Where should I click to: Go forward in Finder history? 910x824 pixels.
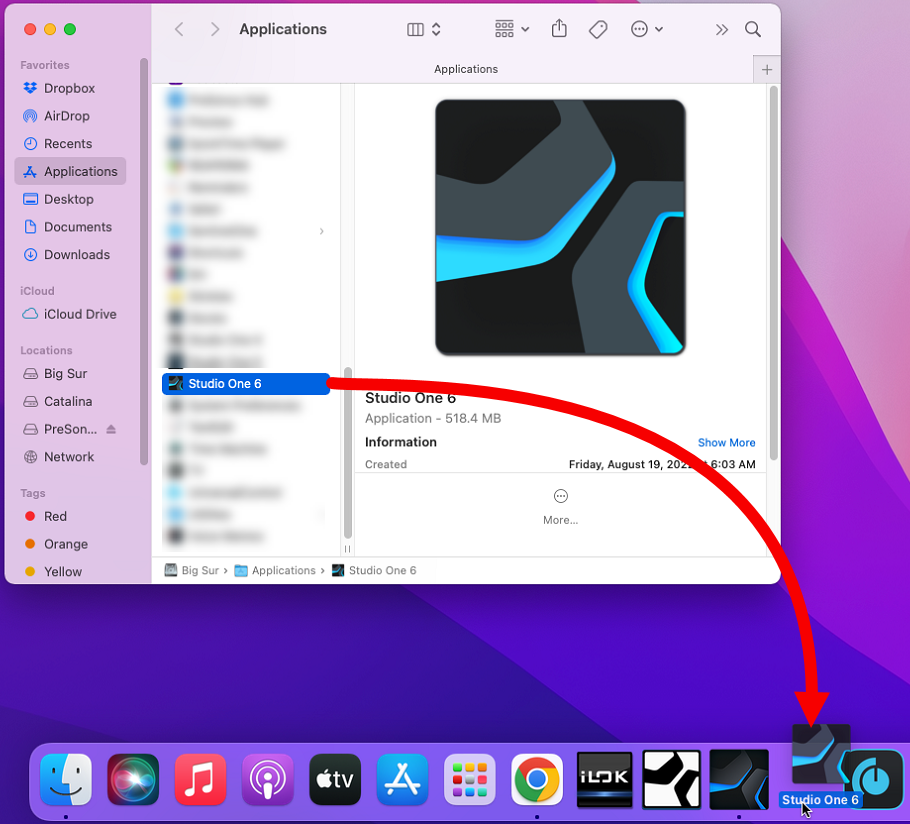pos(215,29)
